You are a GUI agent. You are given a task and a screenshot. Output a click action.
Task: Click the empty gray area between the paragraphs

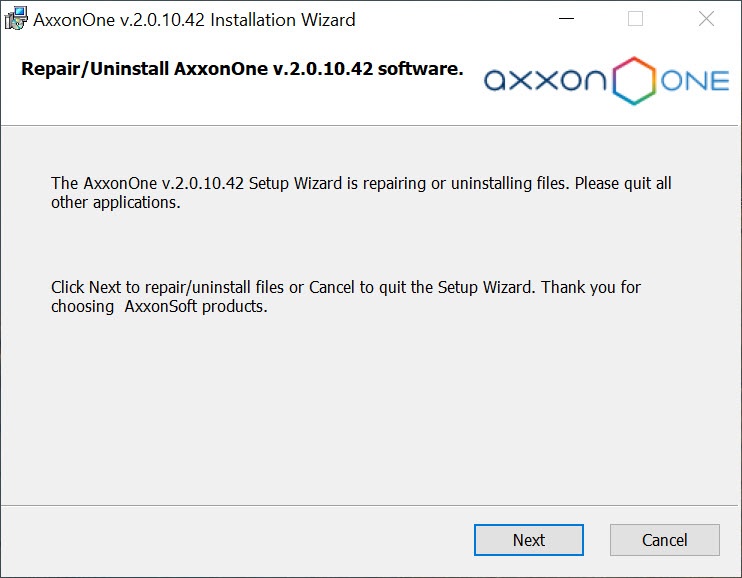370,245
